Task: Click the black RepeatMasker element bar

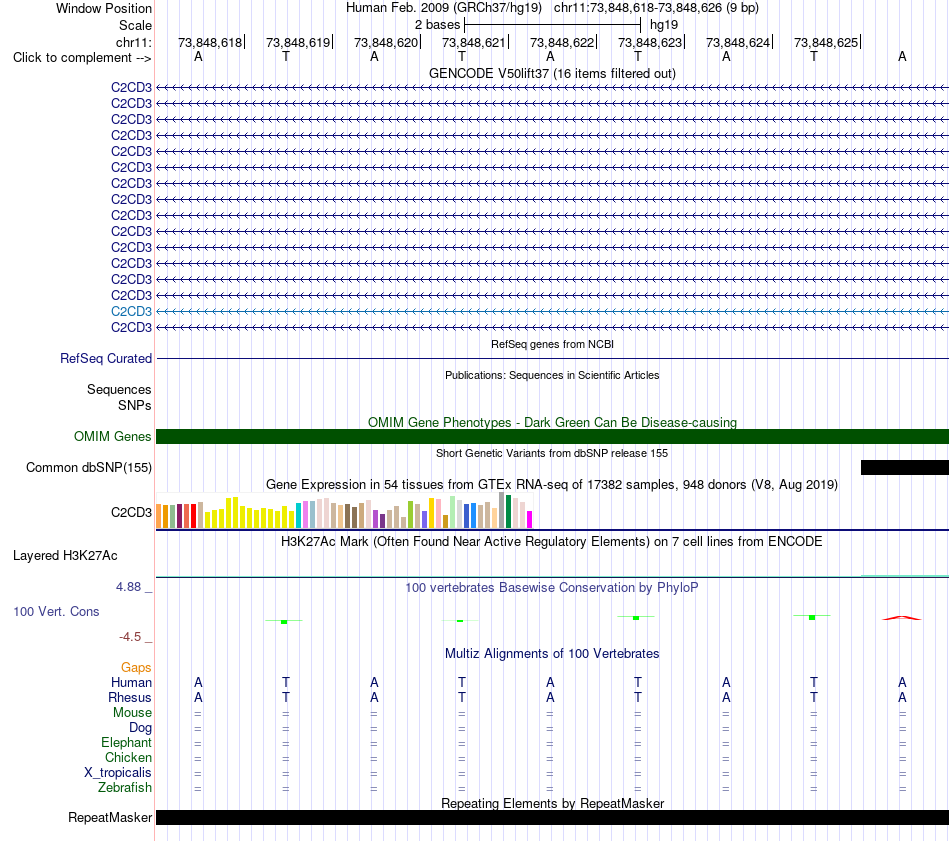Action: tap(552, 817)
